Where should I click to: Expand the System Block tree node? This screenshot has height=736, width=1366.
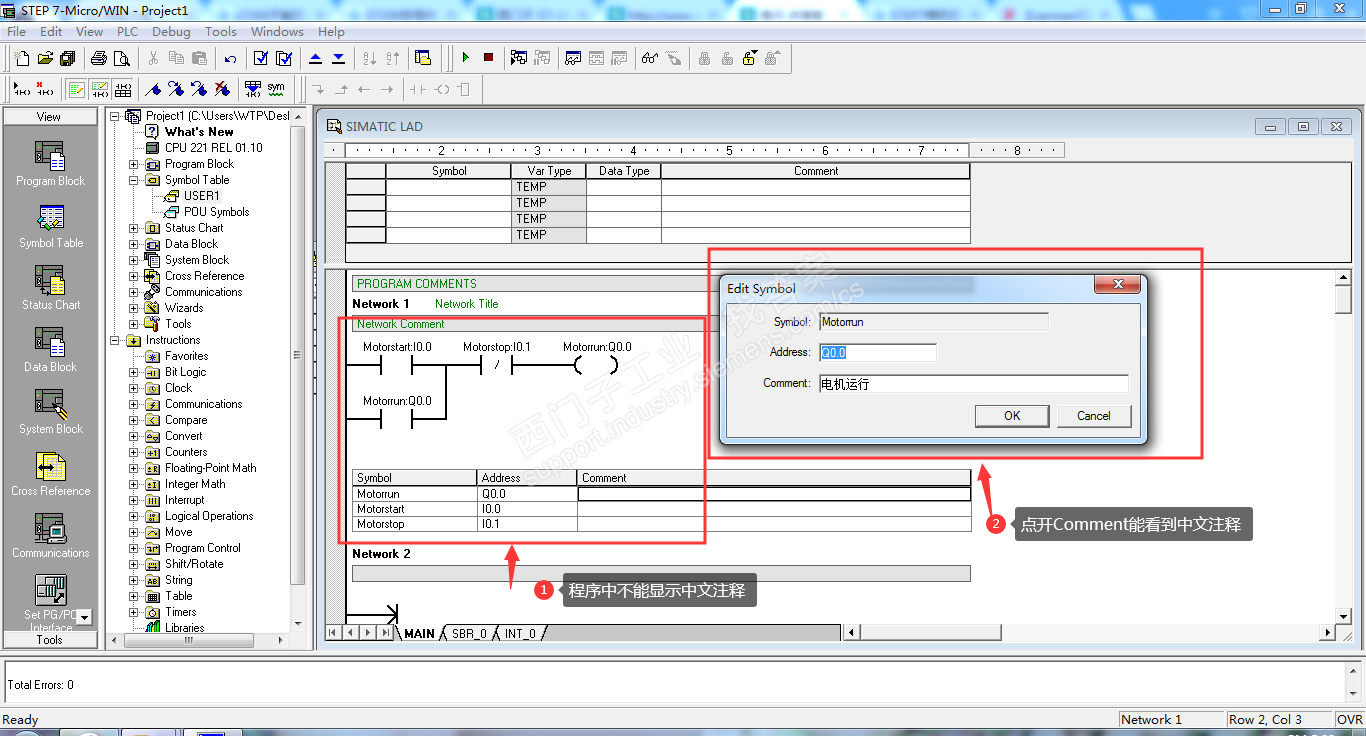133,260
